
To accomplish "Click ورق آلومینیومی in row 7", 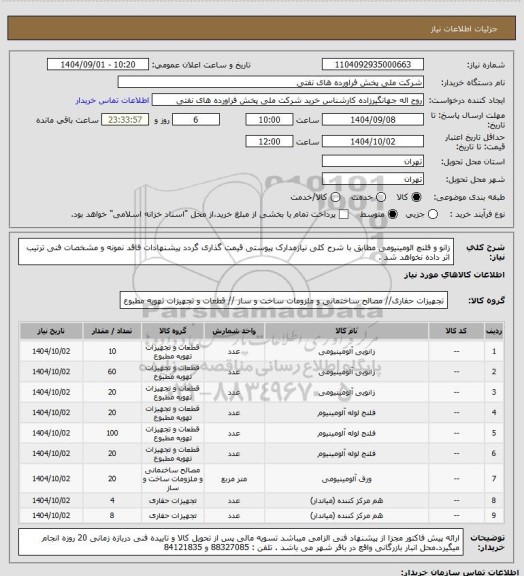I will click(x=346, y=479).
